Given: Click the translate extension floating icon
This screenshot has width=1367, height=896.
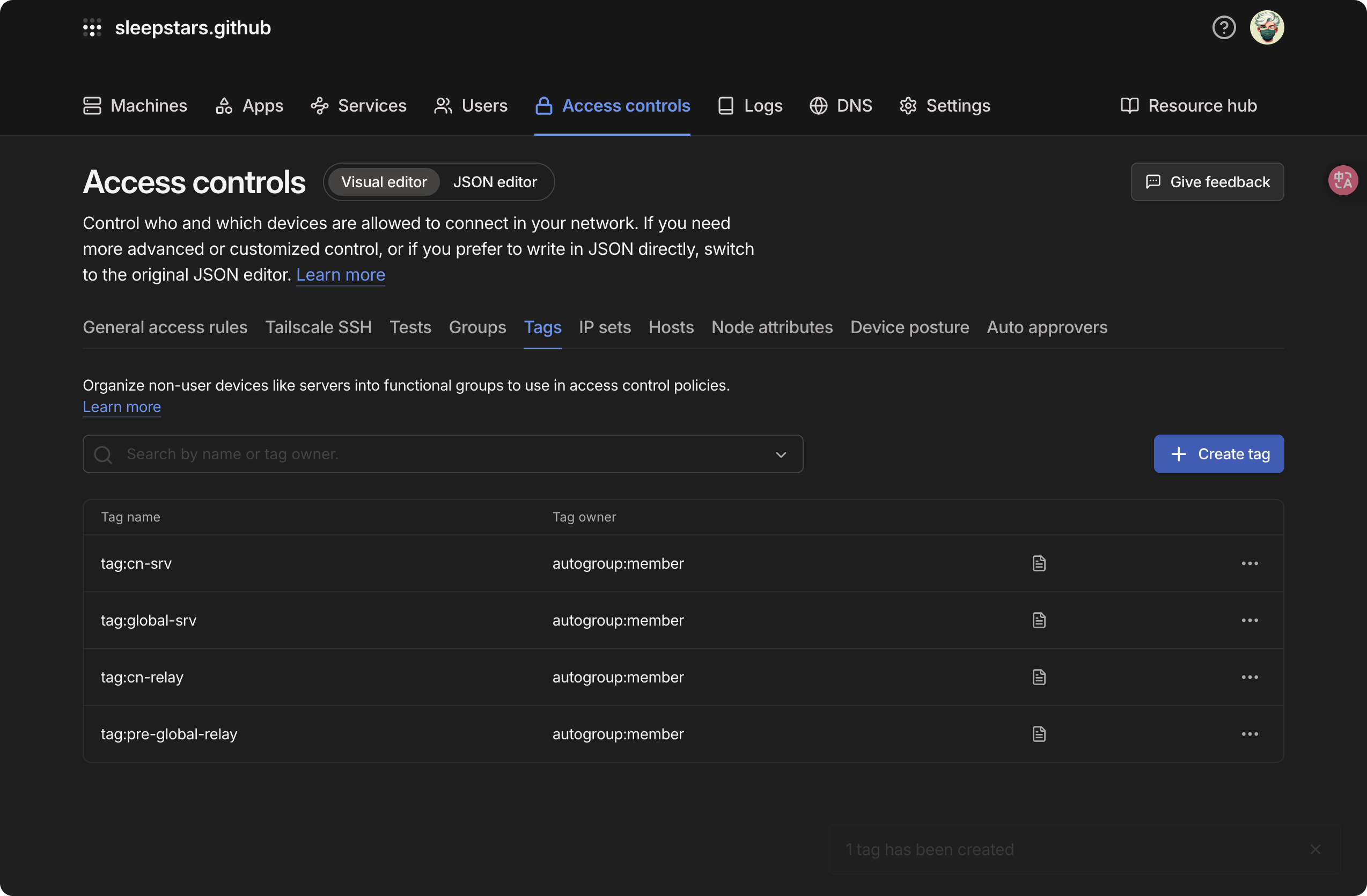Looking at the screenshot, I should [1342, 180].
